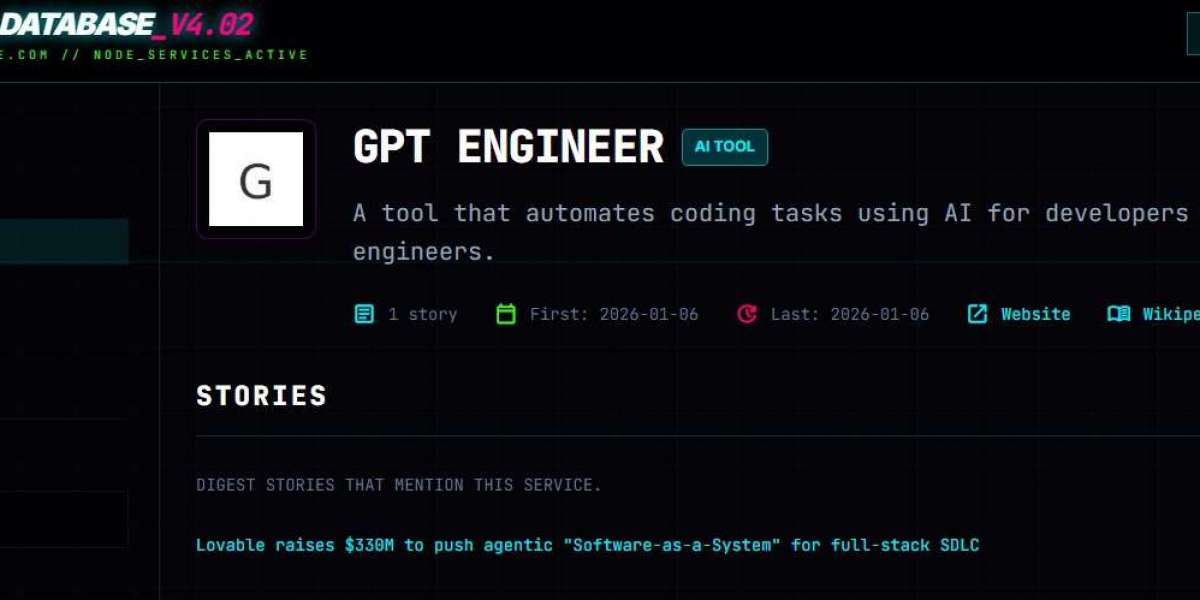Click the AI TOOL badge
1200x600 pixels.
pyautogui.click(x=725, y=147)
